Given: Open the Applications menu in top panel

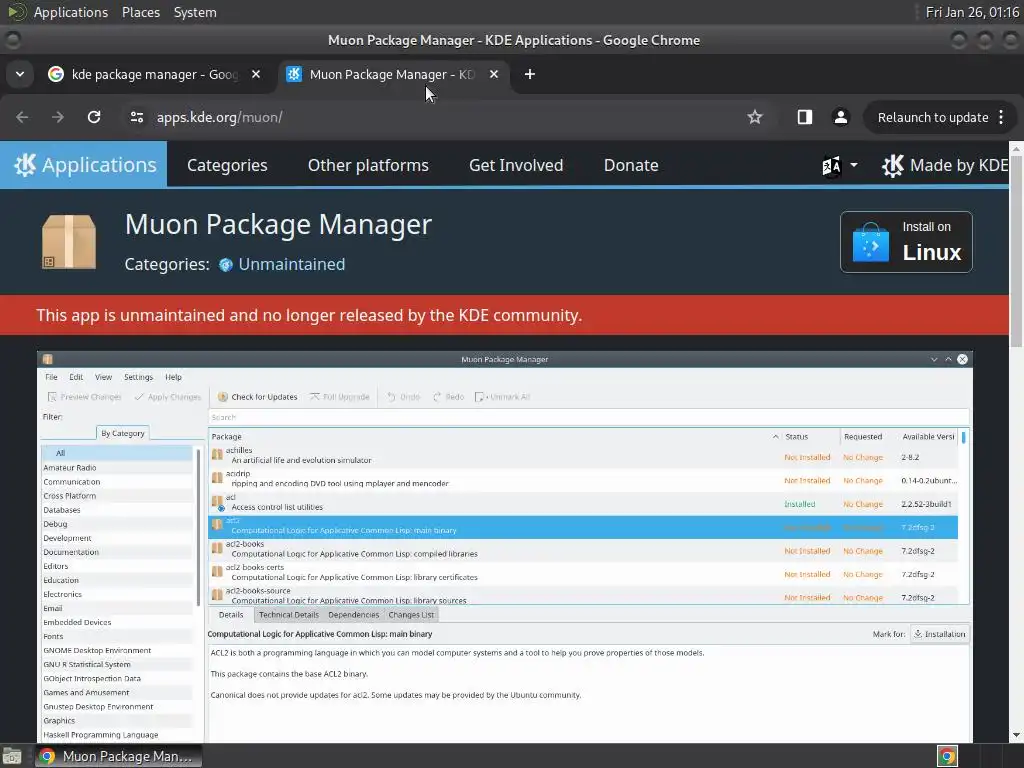Looking at the screenshot, I should pos(71,12).
